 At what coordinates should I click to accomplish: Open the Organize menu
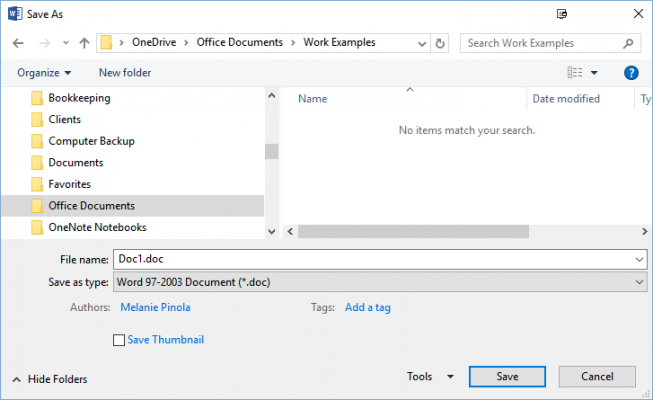[44, 73]
